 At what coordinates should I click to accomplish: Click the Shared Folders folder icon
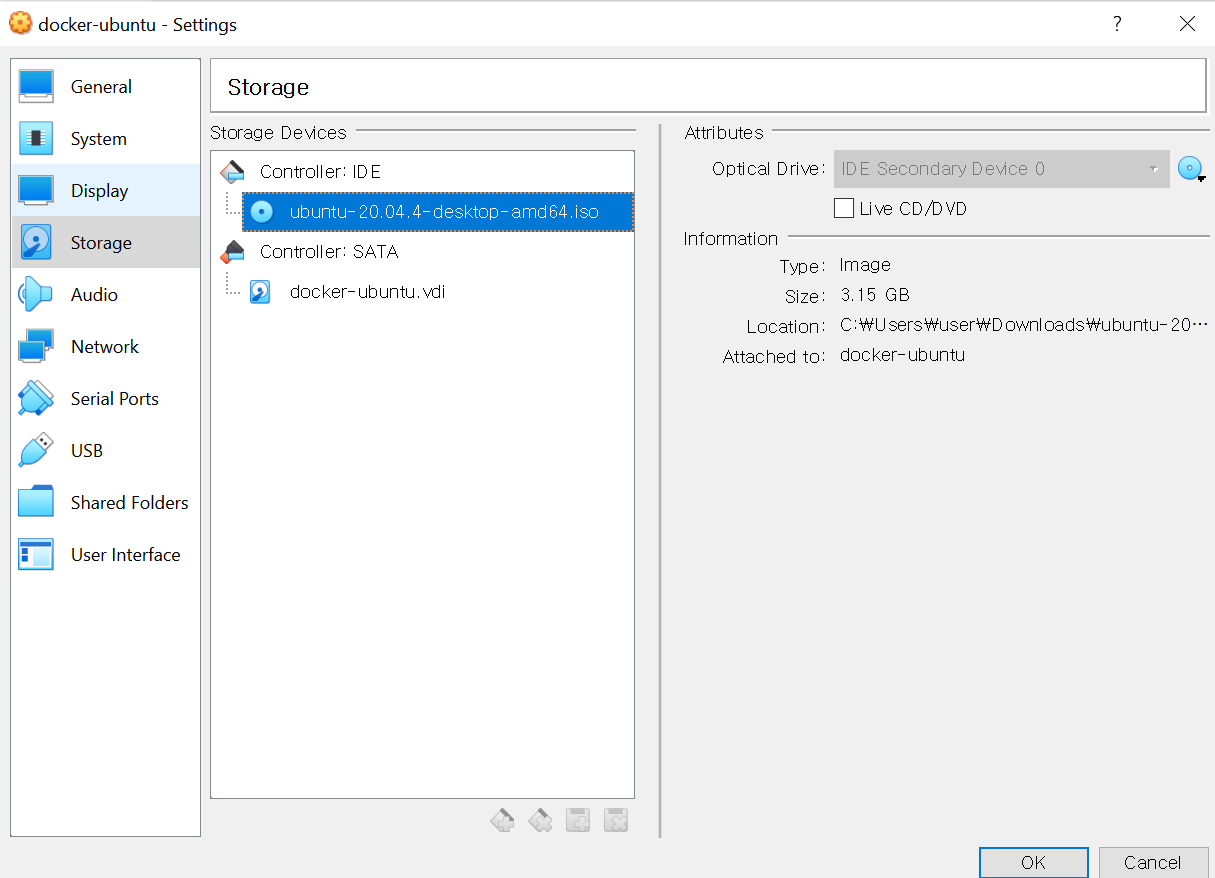[x=36, y=503]
